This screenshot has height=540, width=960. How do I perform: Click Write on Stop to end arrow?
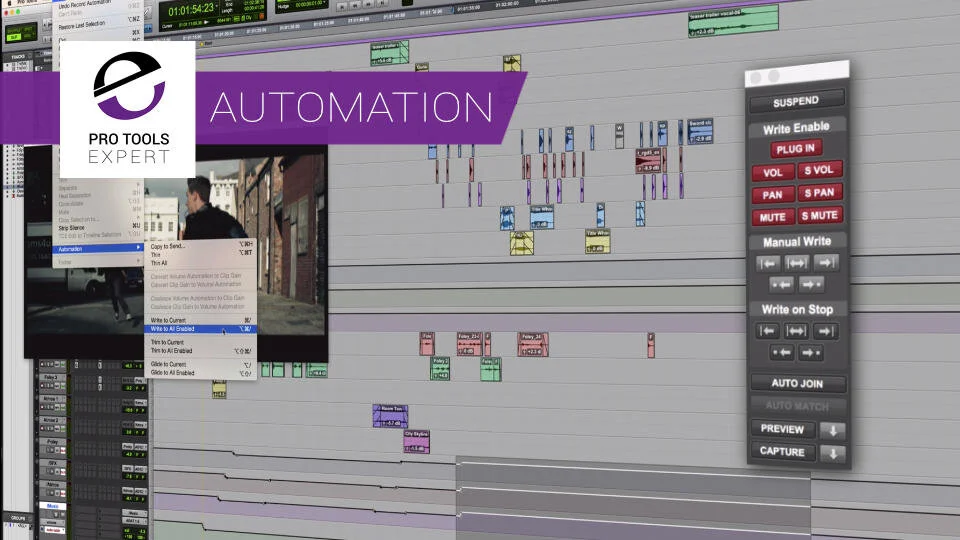pos(825,331)
